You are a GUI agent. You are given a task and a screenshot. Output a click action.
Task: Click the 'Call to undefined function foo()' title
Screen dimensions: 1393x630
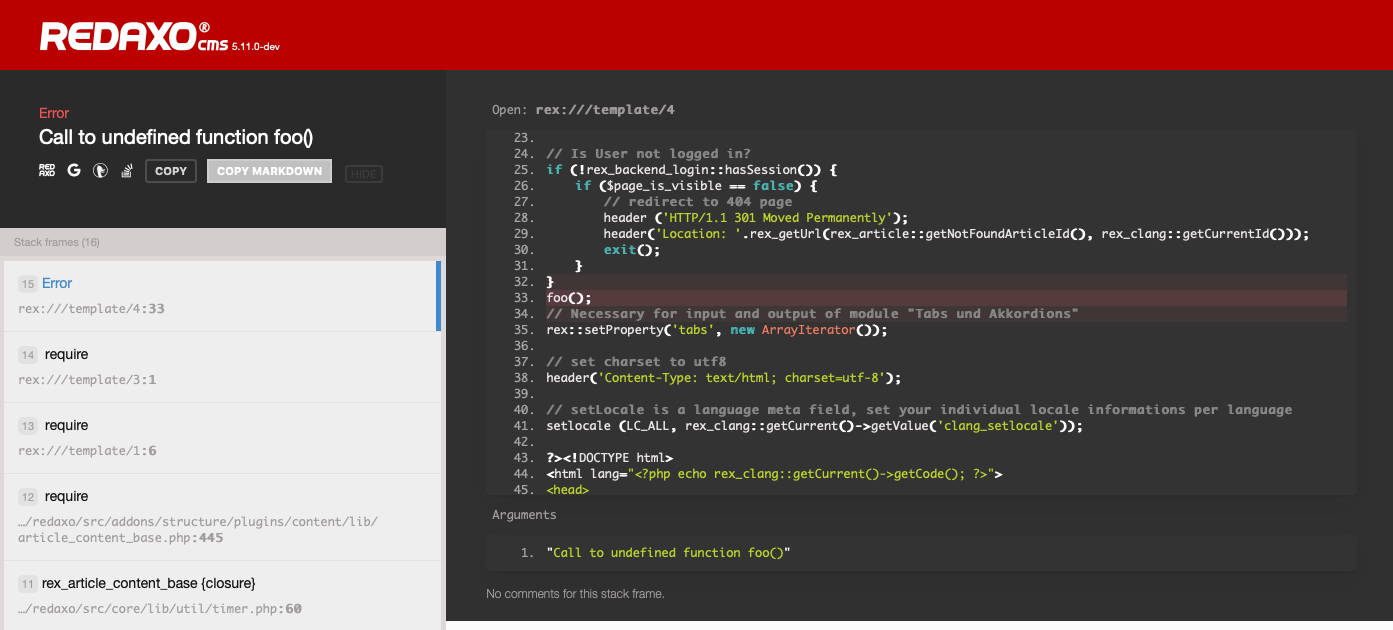pos(176,138)
